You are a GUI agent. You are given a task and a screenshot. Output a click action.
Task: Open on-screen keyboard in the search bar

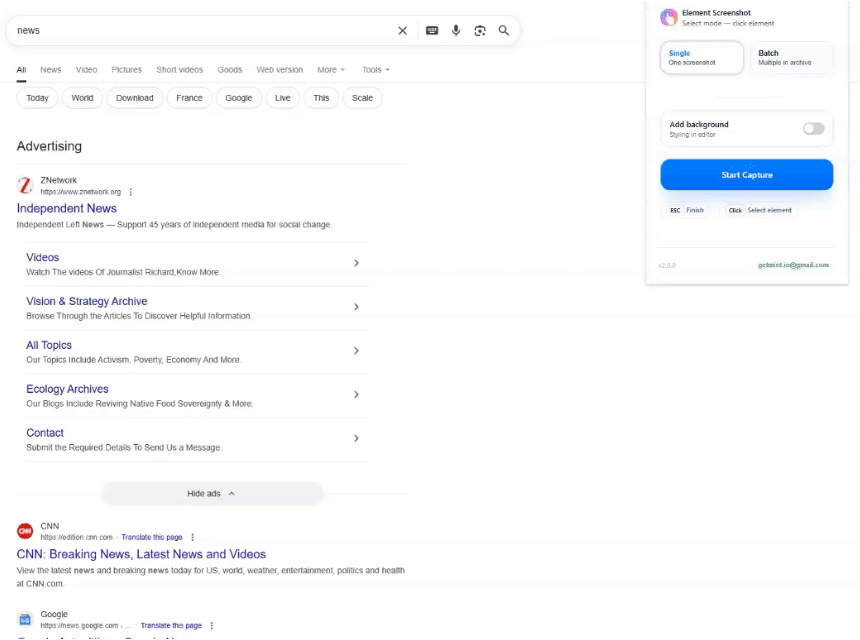[431, 30]
